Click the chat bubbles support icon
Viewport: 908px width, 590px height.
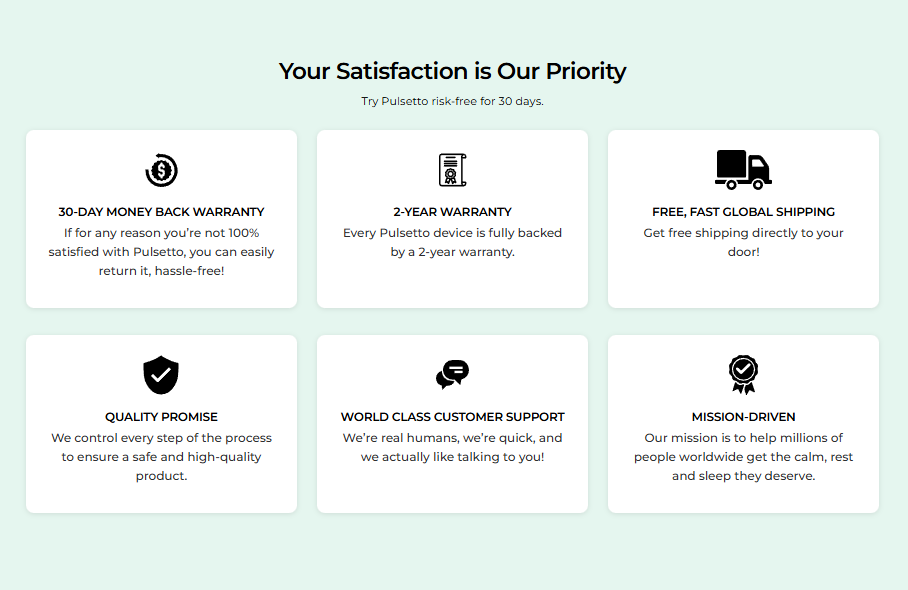click(452, 375)
